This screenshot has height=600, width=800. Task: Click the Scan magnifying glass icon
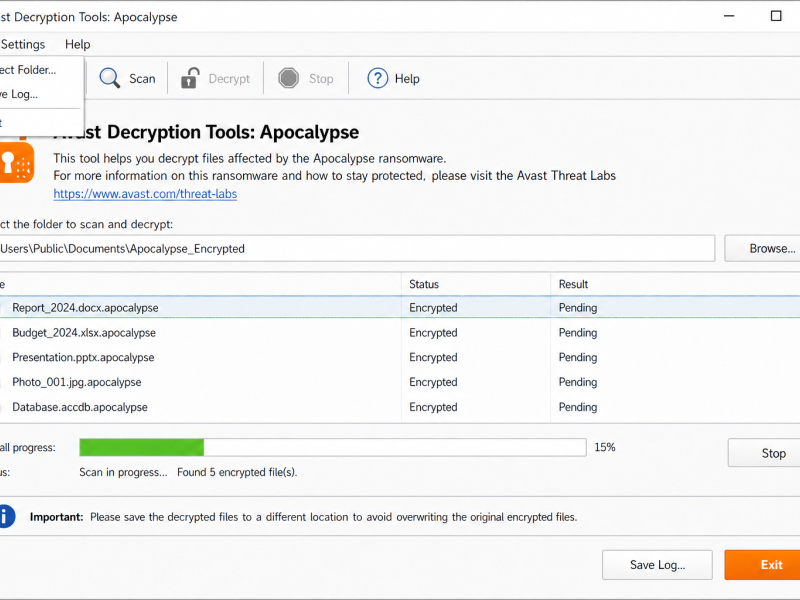pyautogui.click(x=110, y=78)
